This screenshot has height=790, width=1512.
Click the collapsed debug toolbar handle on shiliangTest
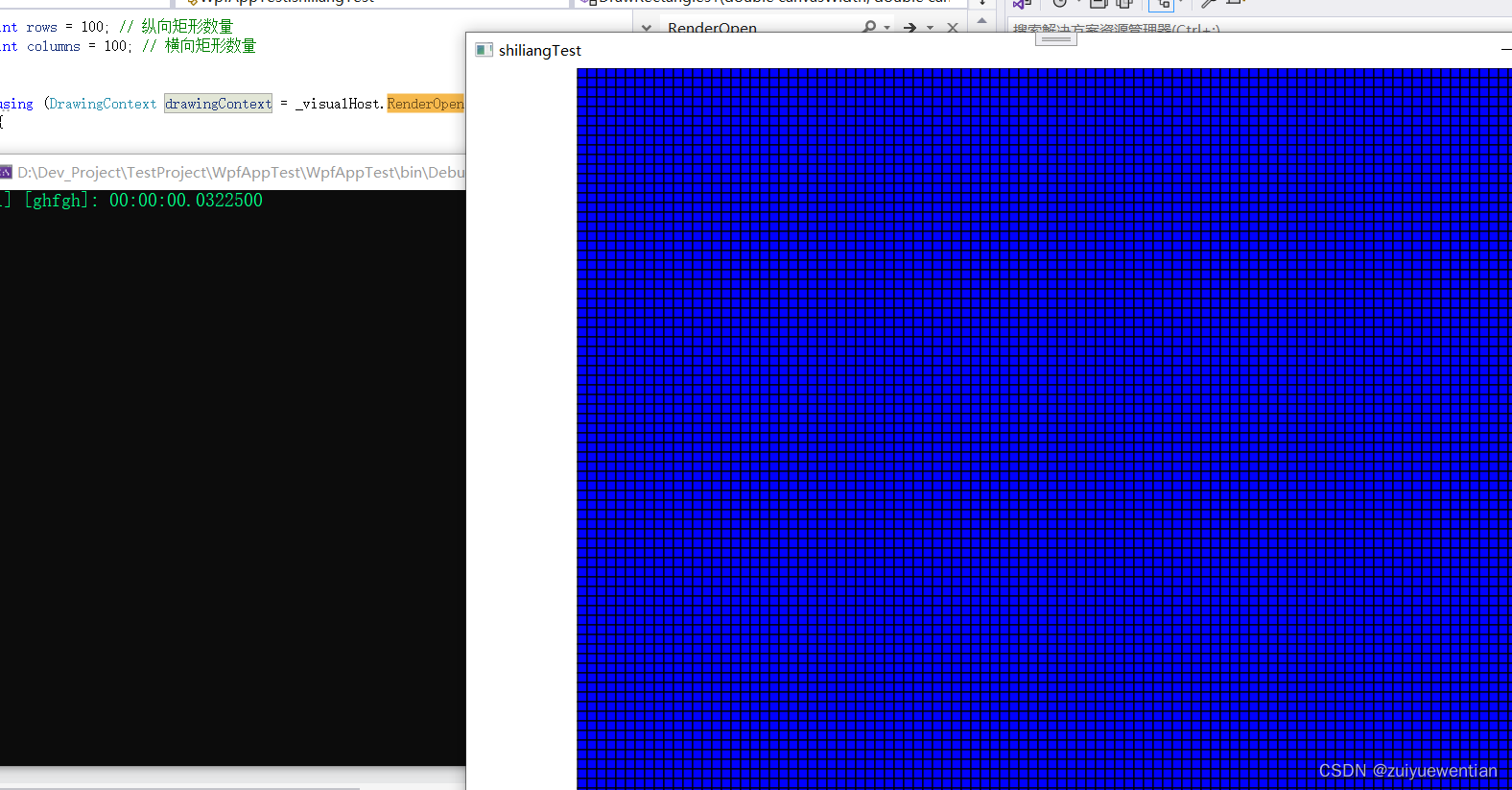pos(1056,39)
